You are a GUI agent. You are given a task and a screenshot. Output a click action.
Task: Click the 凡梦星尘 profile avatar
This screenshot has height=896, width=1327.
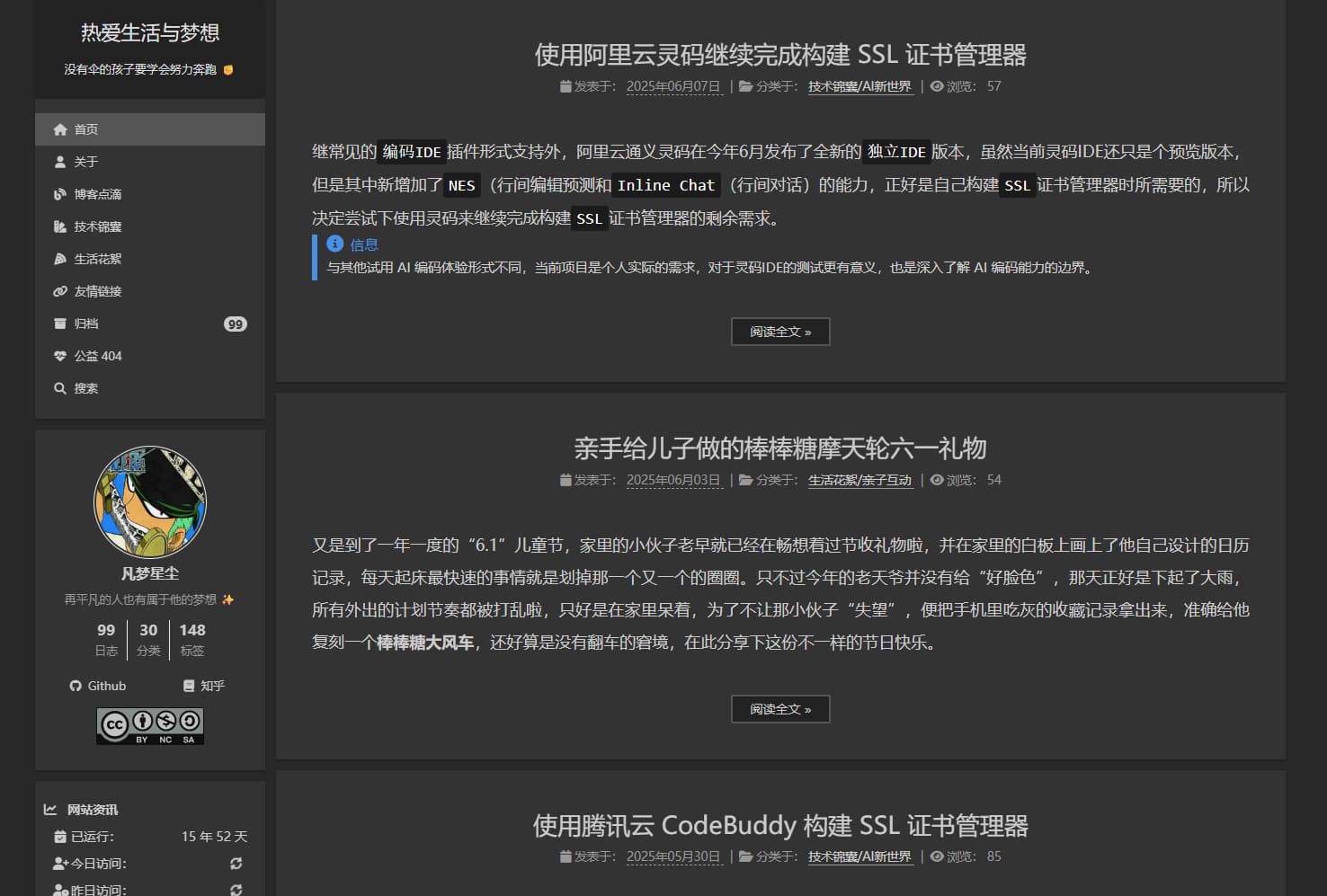[149, 501]
